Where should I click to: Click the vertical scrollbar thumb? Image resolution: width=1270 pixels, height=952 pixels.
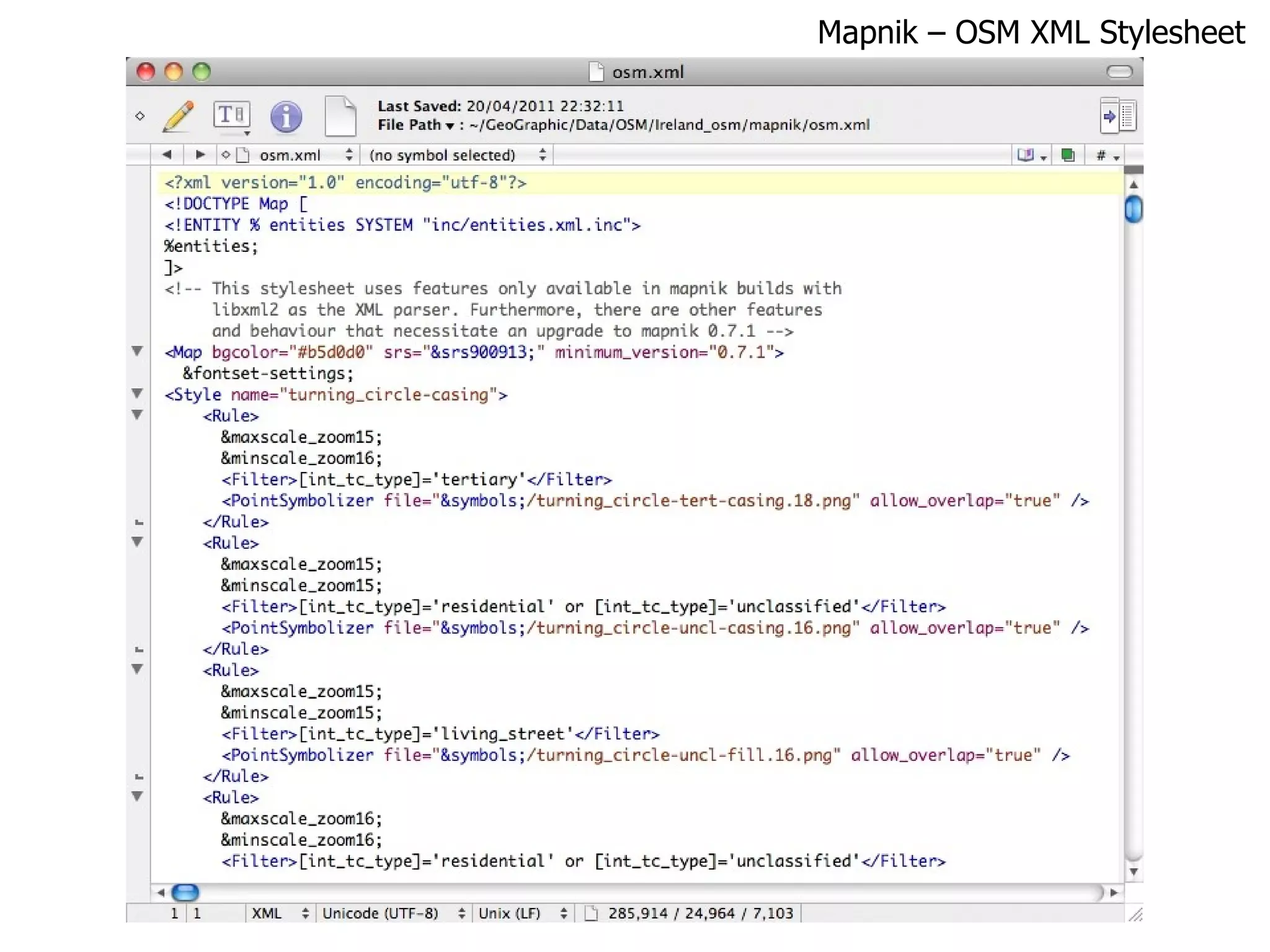point(1134,209)
